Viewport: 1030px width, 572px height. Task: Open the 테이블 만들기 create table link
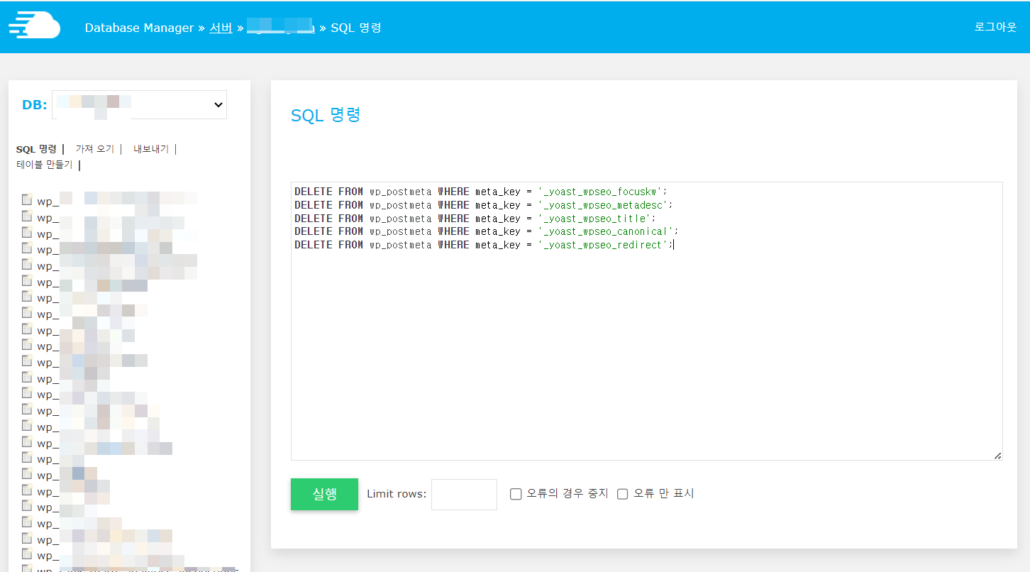click(x=44, y=165)
